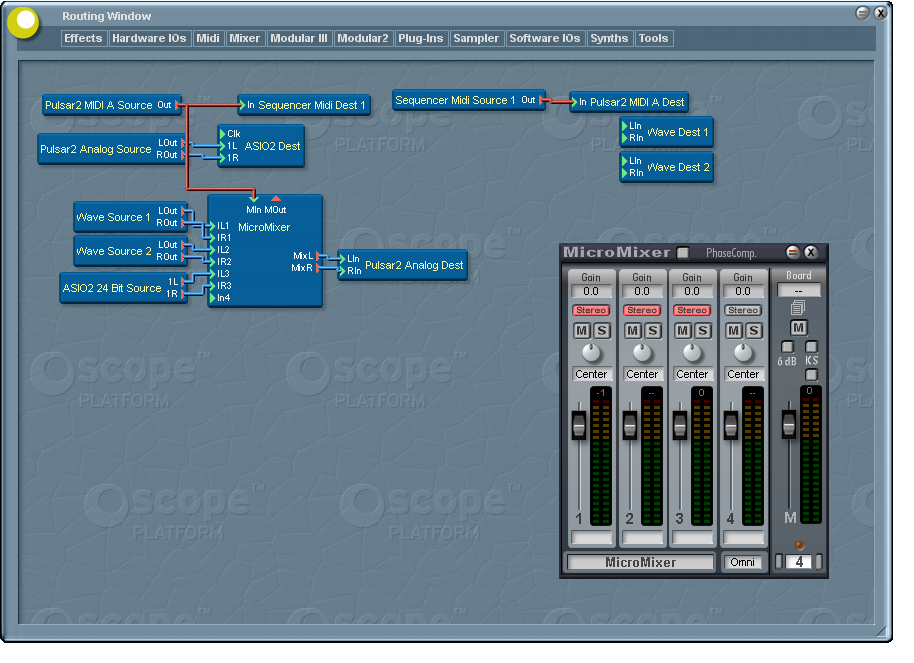Open the Modular III menu
914x663 pixels.
298,38
